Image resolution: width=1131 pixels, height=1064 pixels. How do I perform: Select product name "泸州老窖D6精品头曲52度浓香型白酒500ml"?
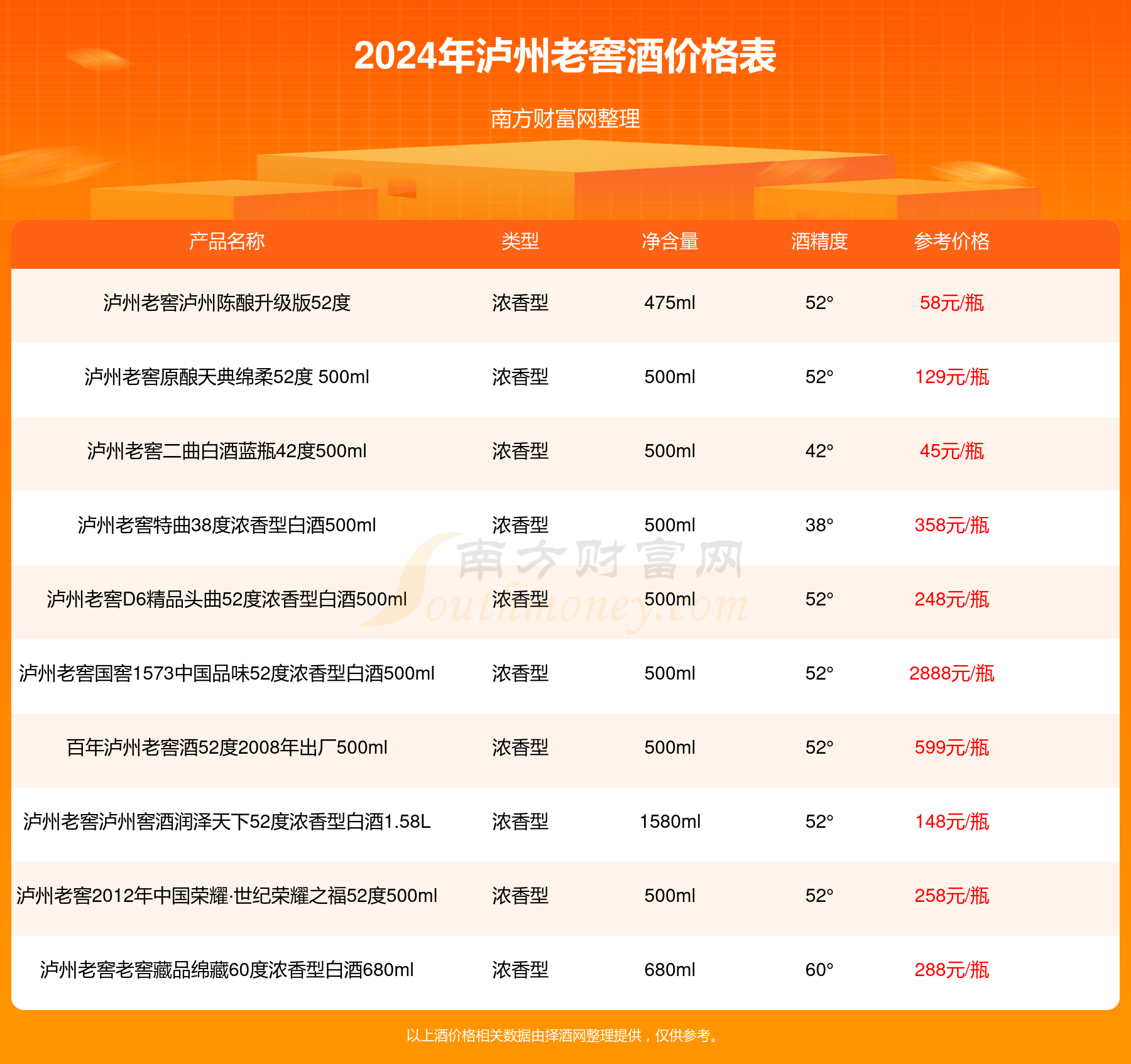(227, 599)
